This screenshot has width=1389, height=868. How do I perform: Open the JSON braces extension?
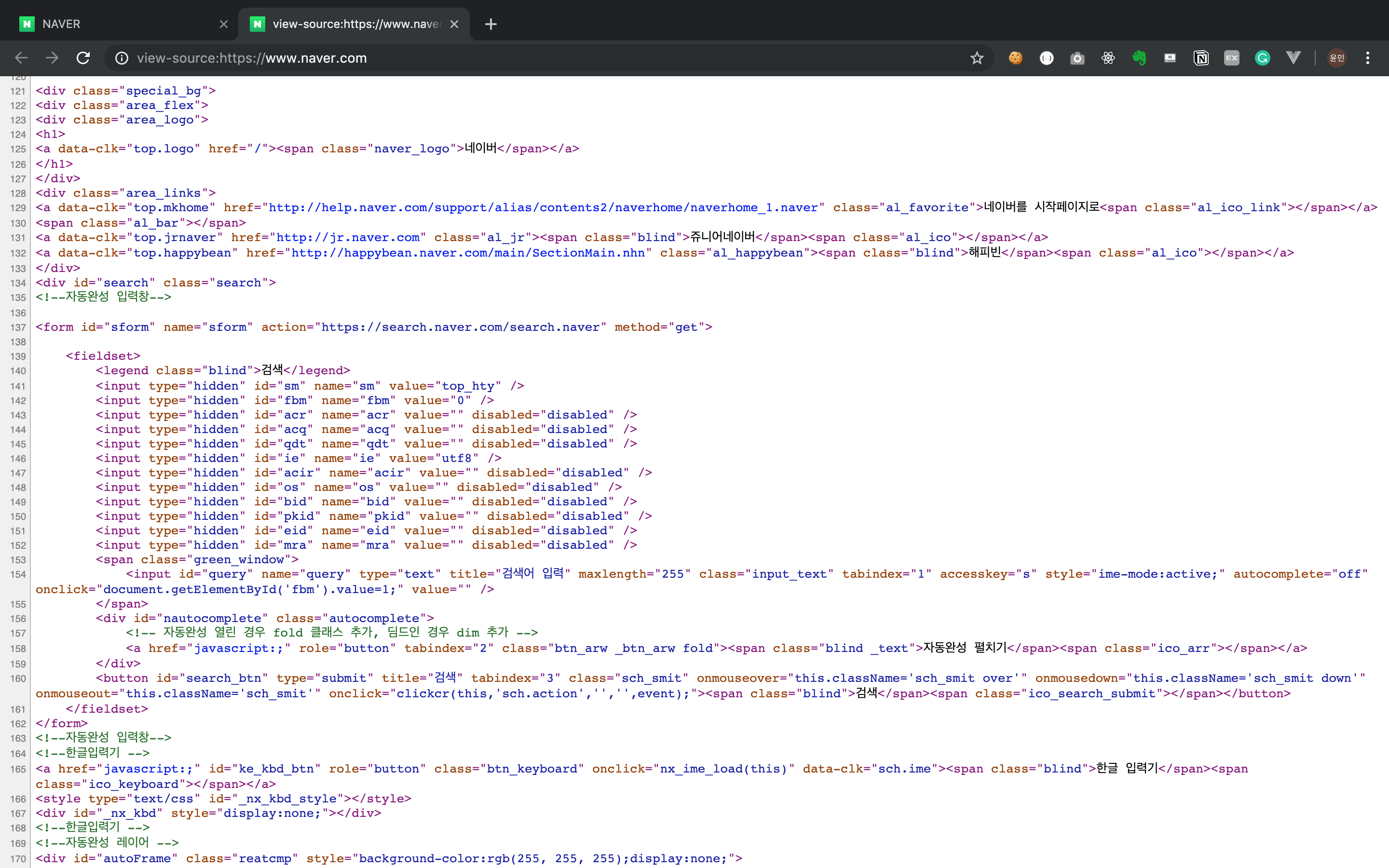pos(1047,58)
